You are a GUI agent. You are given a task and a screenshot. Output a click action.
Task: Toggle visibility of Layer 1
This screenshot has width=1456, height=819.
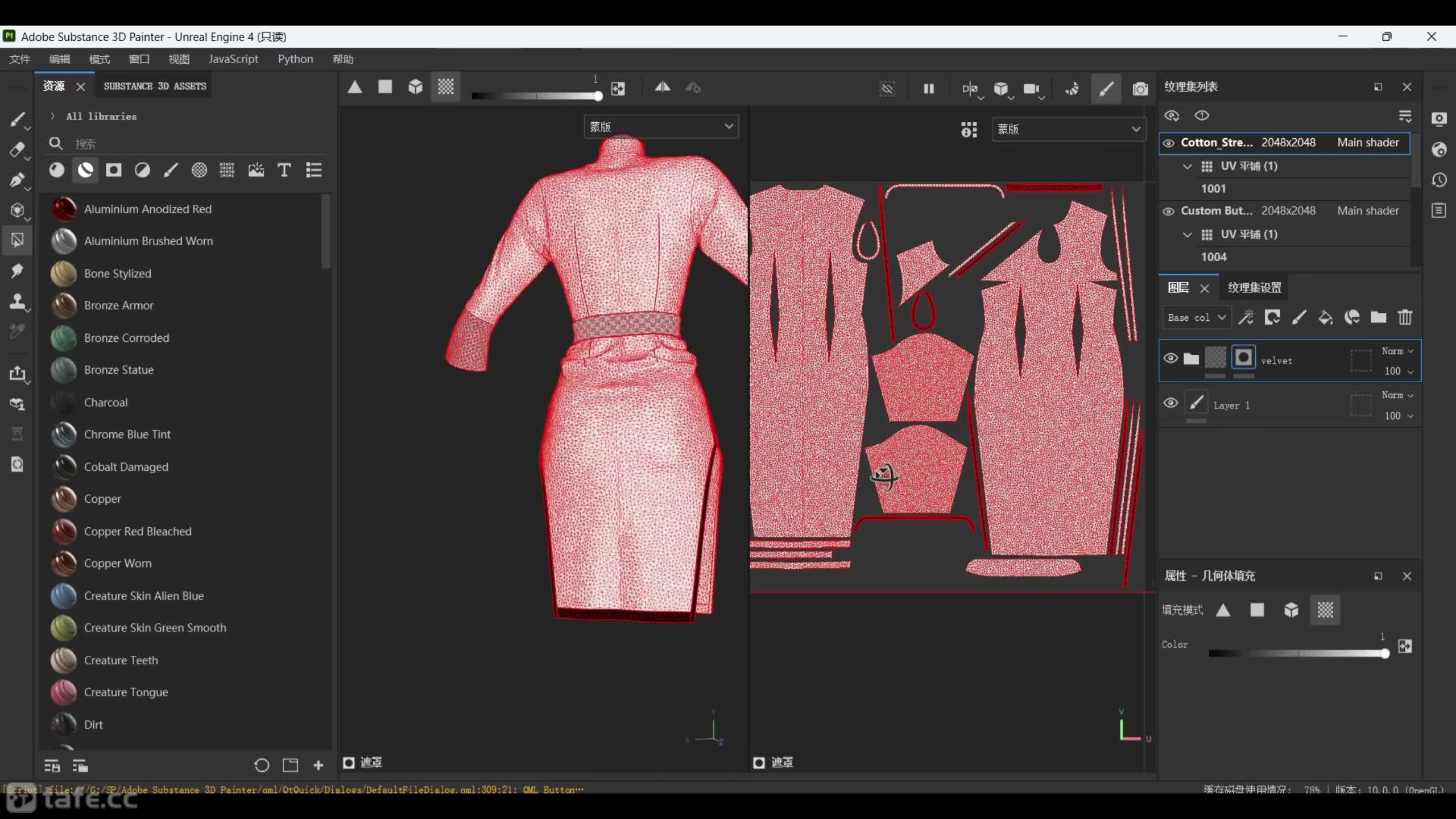(x=1170, y=403)
